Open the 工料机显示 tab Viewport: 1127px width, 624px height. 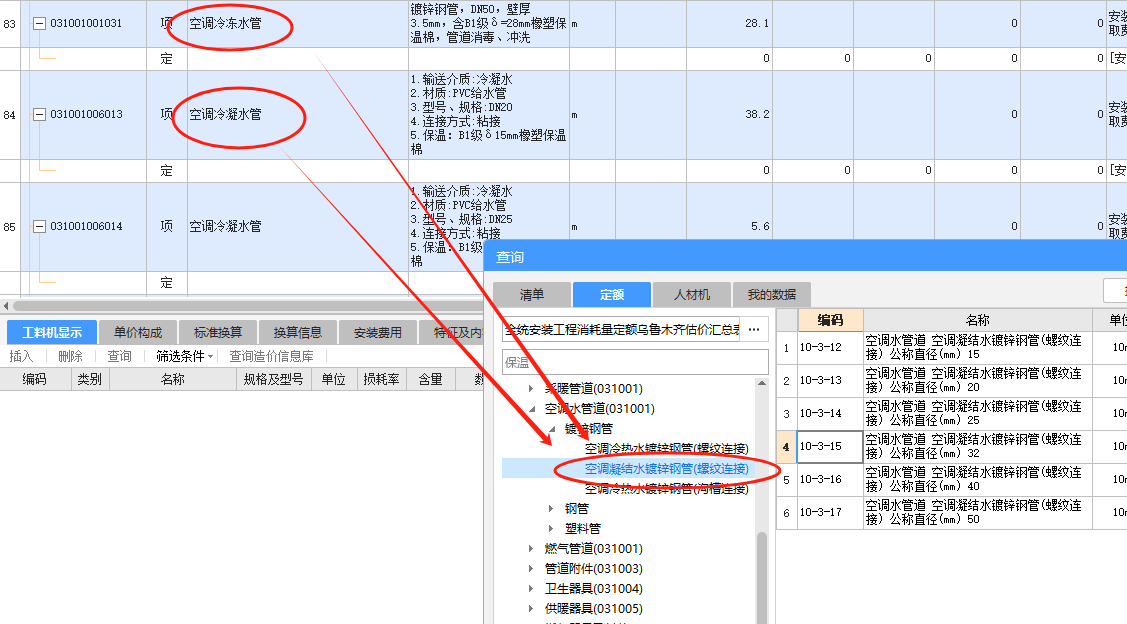click(52, 332)
